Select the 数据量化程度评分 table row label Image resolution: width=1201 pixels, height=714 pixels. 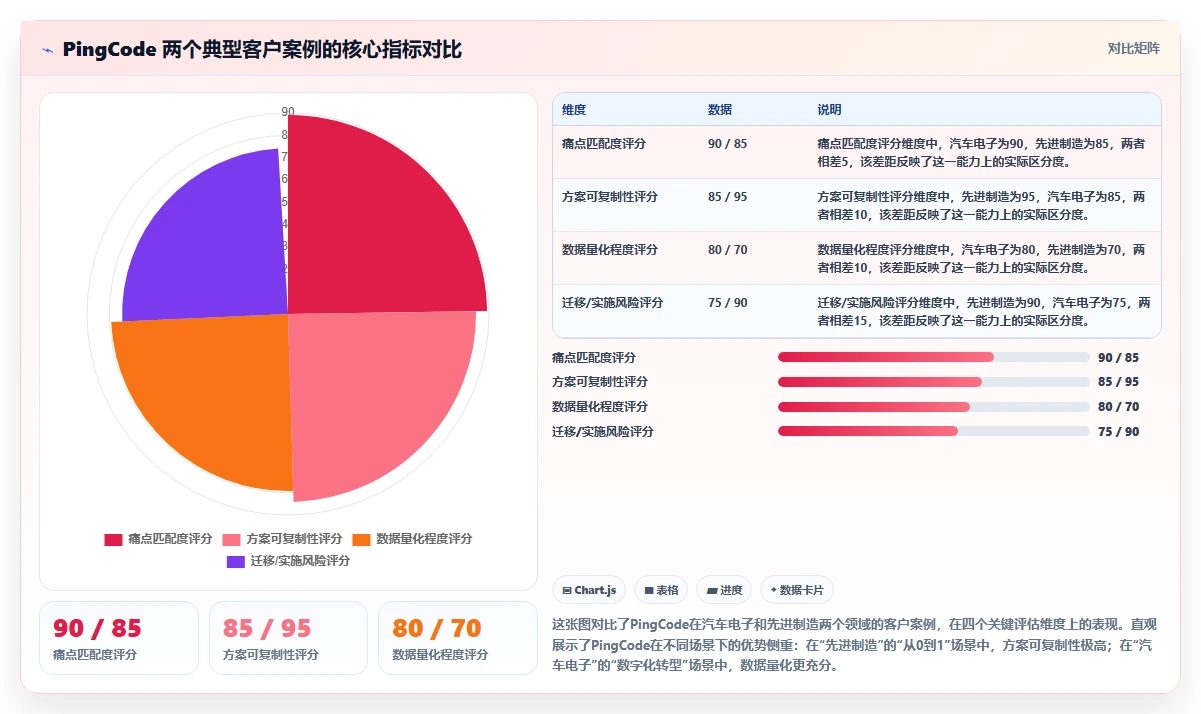(x=610, y=250)
